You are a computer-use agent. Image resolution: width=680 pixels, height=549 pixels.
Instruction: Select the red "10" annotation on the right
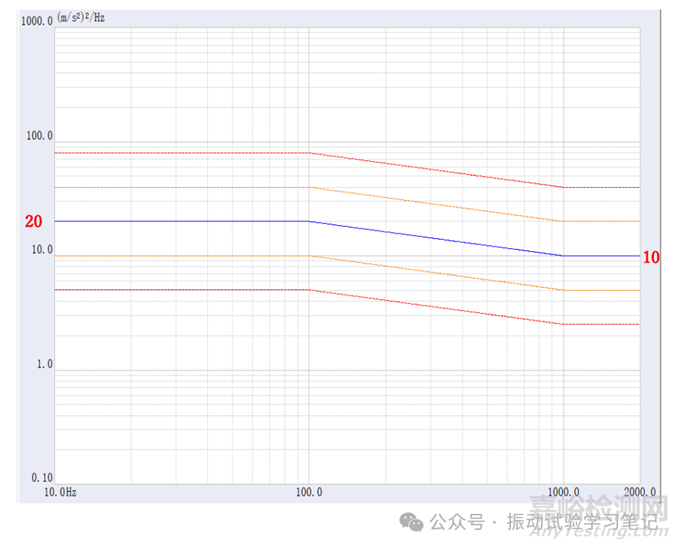(x=651, y=257)
